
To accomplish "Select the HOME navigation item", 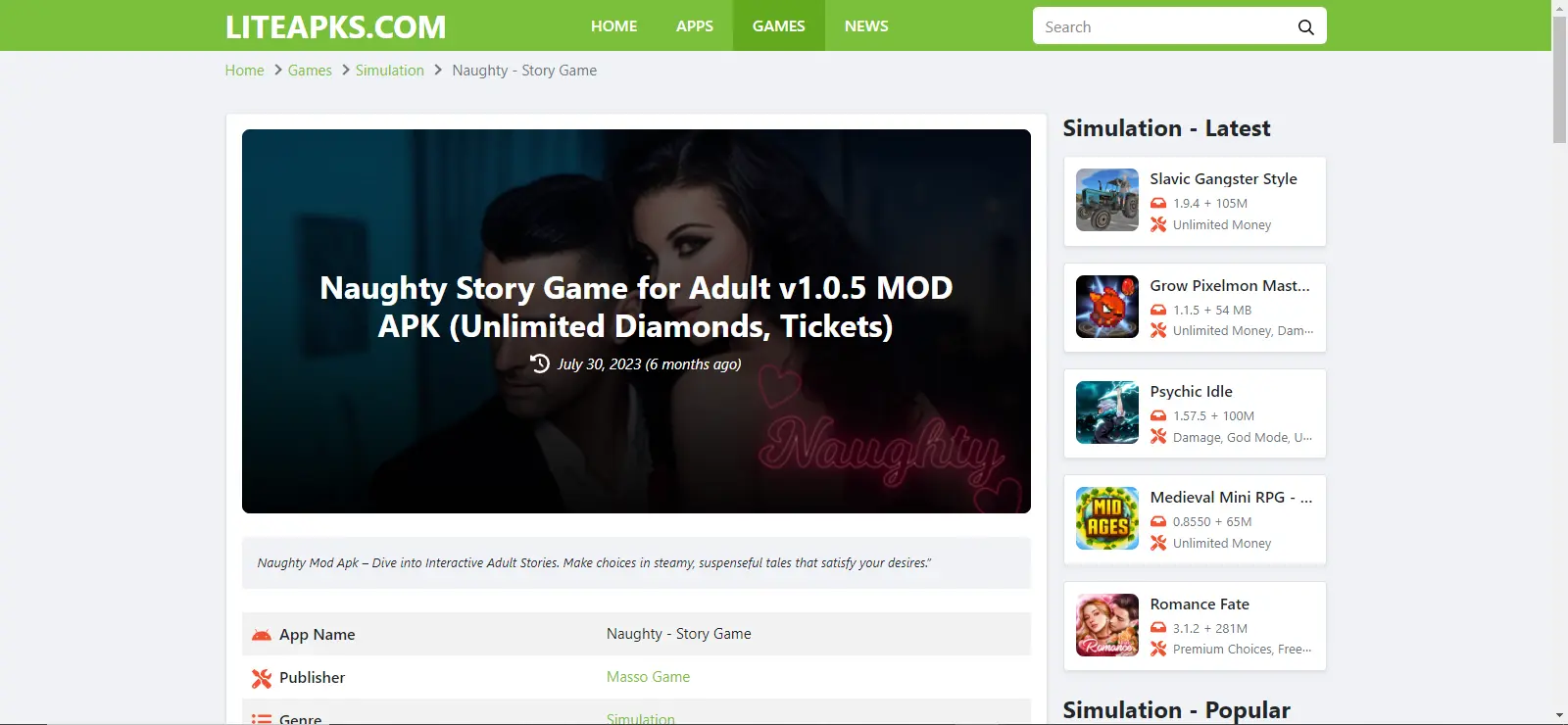I will click(x=614, y=25).
